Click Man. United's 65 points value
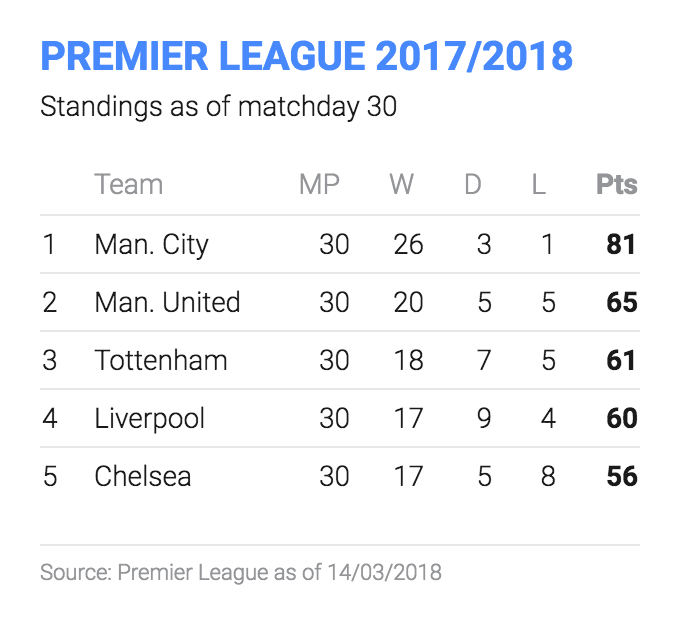The width and height of the screenshot is (680, 625). [622, 302]
